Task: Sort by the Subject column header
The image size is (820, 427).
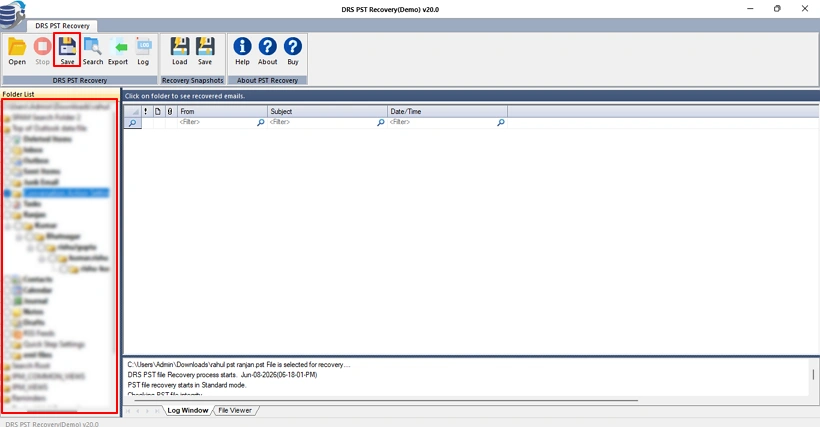Action: coord(327,111)
